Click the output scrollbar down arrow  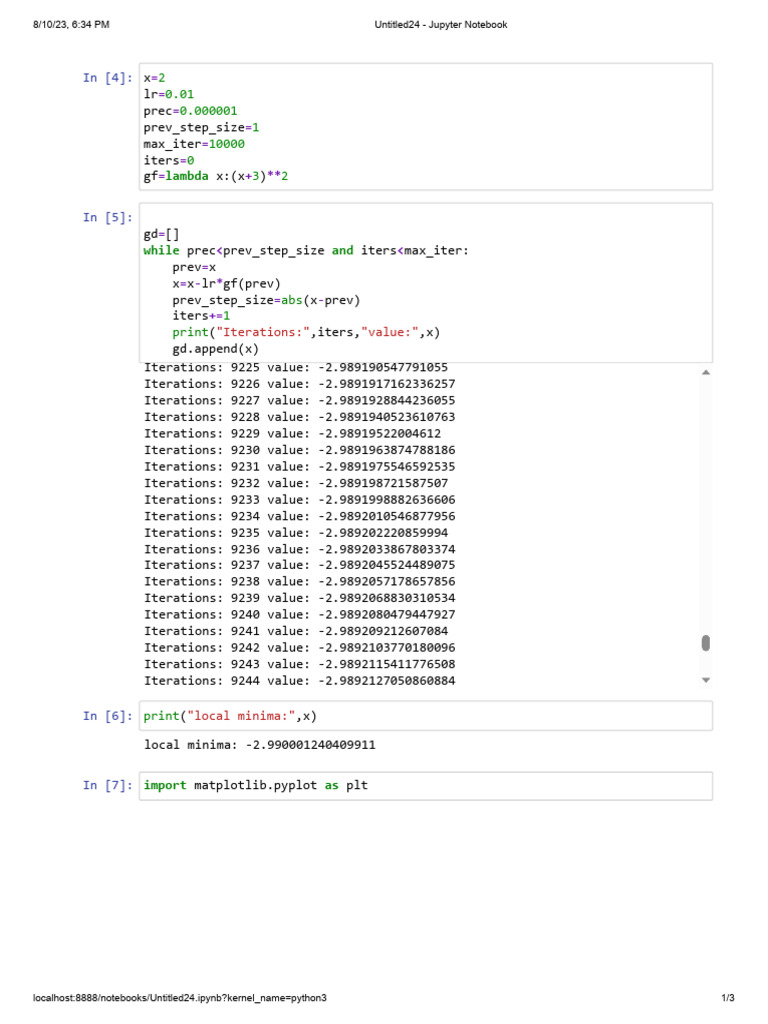tap(705, 680)
